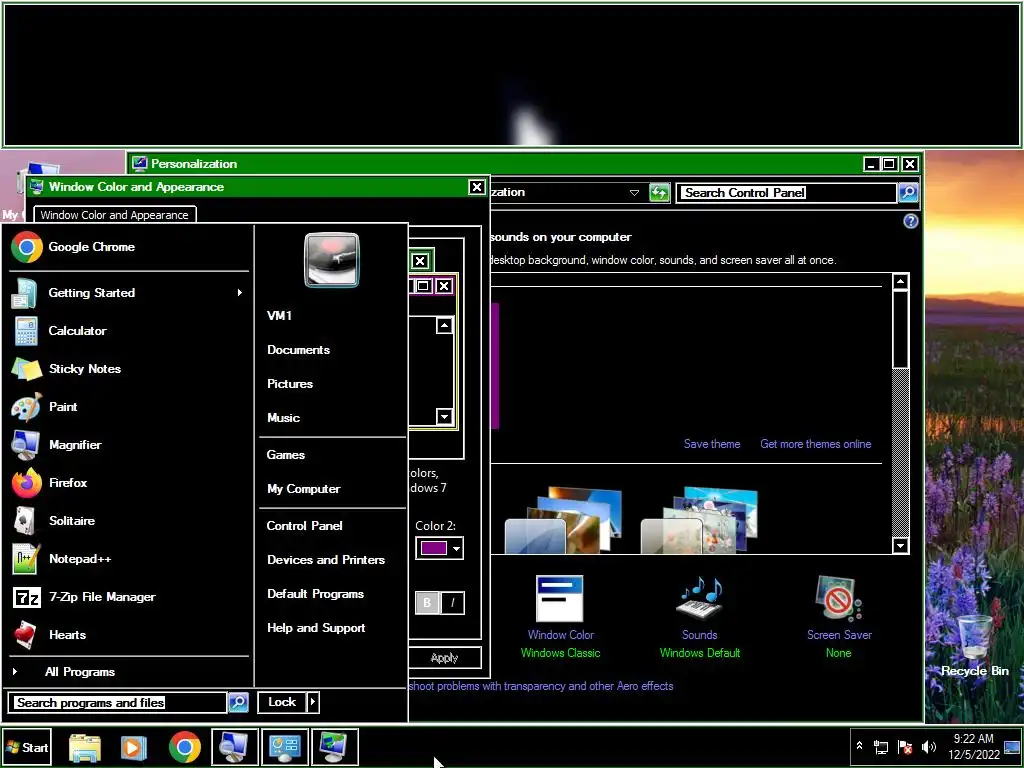
Task: Open 7-Zip File Manager entry
Action: click(129, 596)
